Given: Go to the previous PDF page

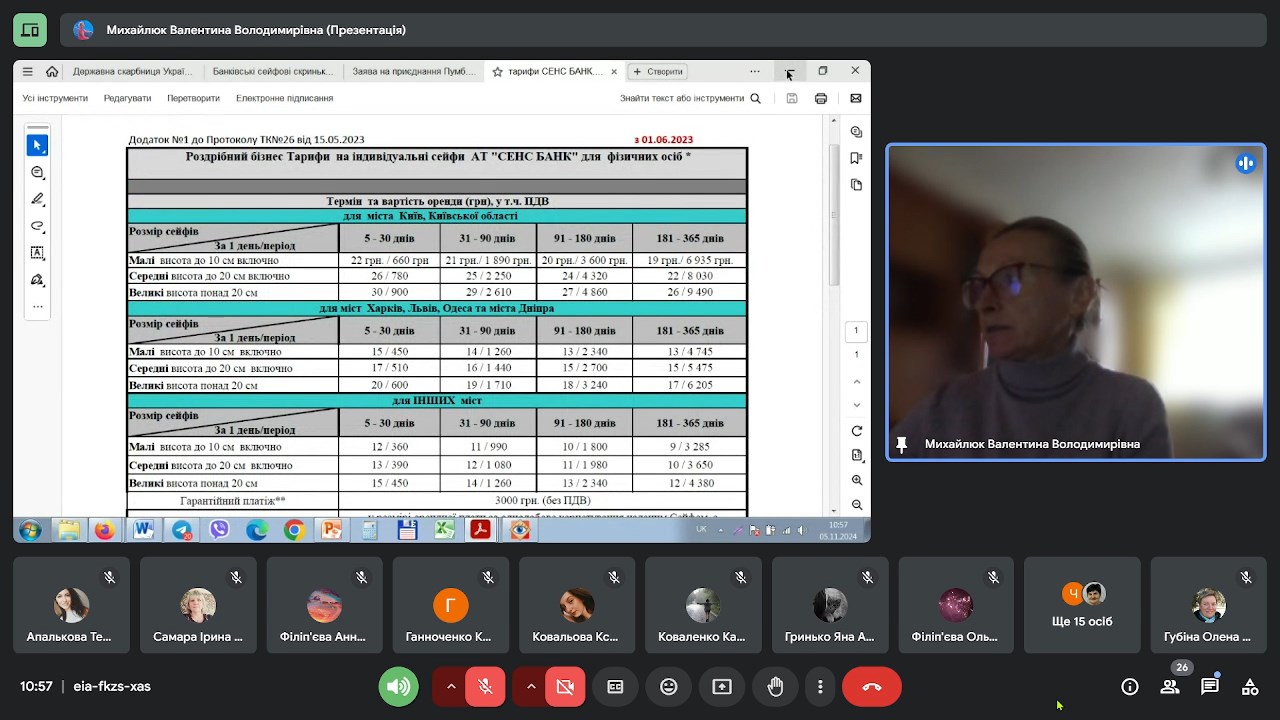Looking at the screenshot, I should (857, 382).
